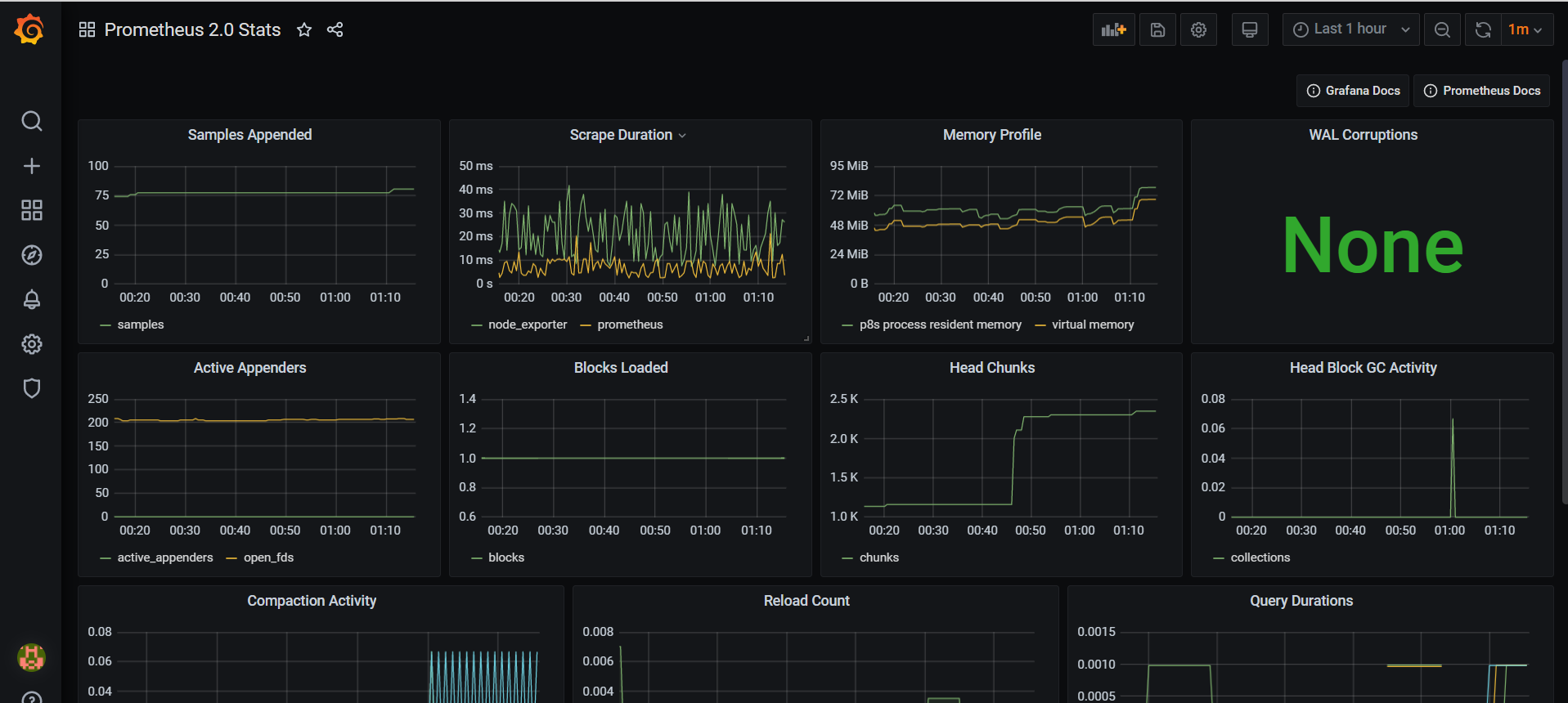This screenshot has width=1568, height=703.
Task: Open the Active Appenders panel title menu
Action: click(249, 368)
